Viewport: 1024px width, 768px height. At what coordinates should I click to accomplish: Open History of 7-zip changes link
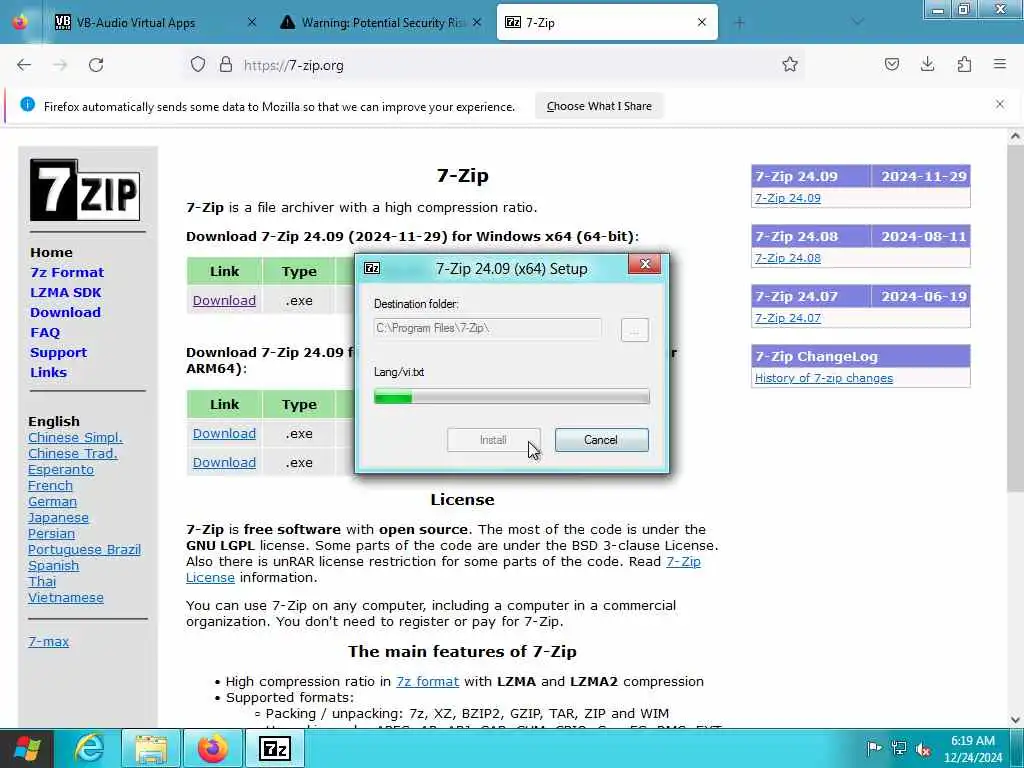coord(824,378)
